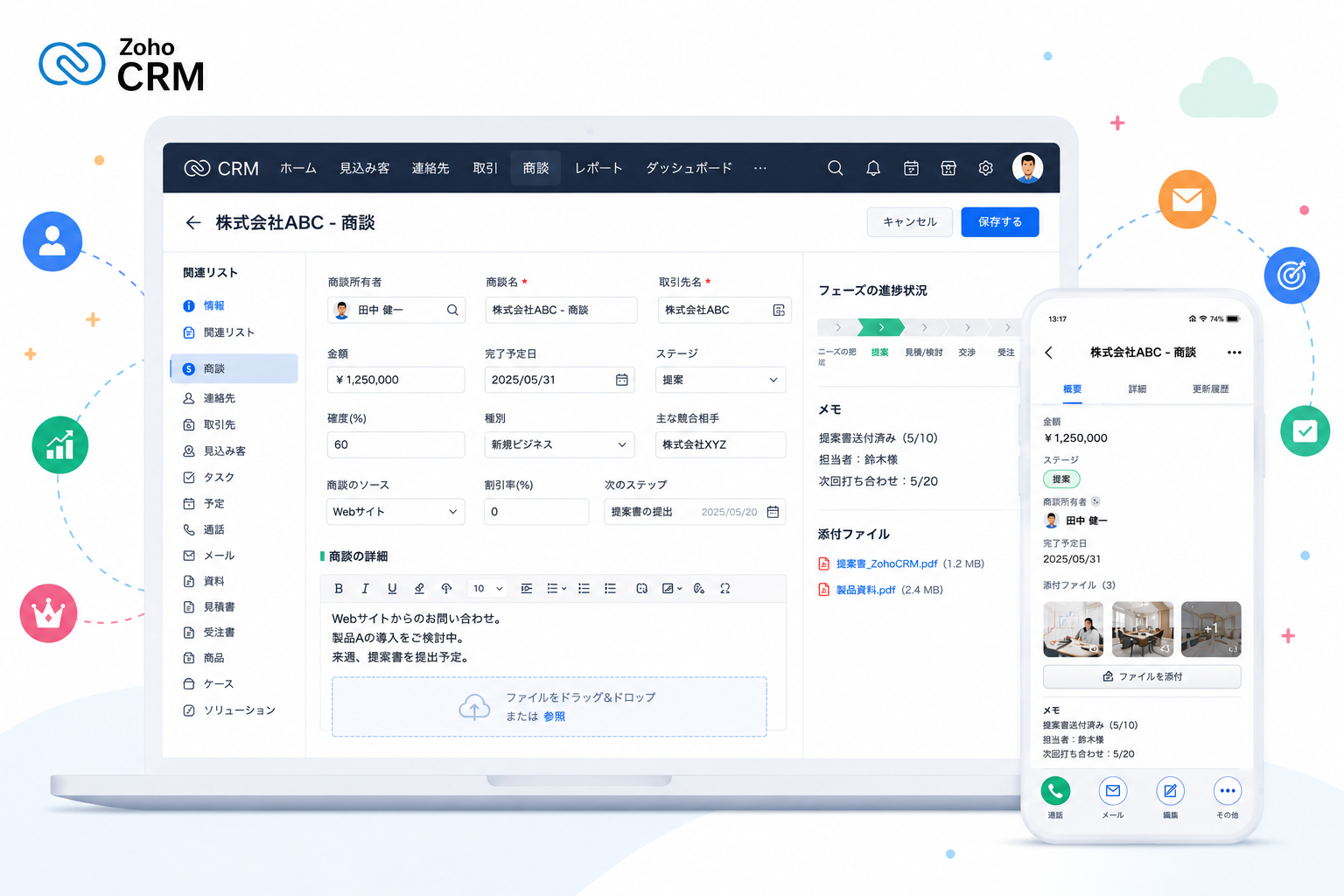Screen dimensions: 1344x896
Task: Open the calendar icon in the top bar
Action: (911, 168)
